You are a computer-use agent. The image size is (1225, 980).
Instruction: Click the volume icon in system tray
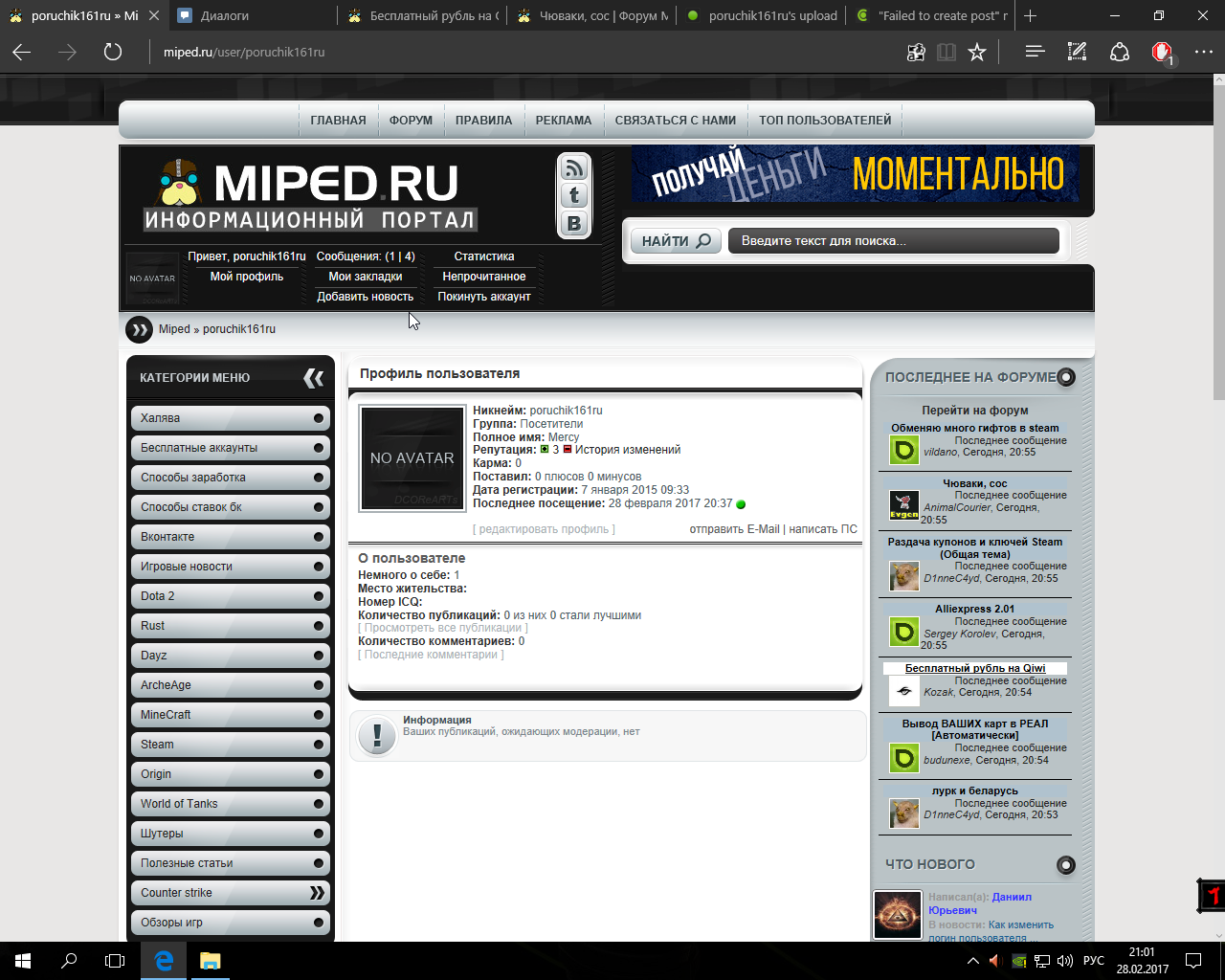pyautogui.click(x=1065, y=961)
